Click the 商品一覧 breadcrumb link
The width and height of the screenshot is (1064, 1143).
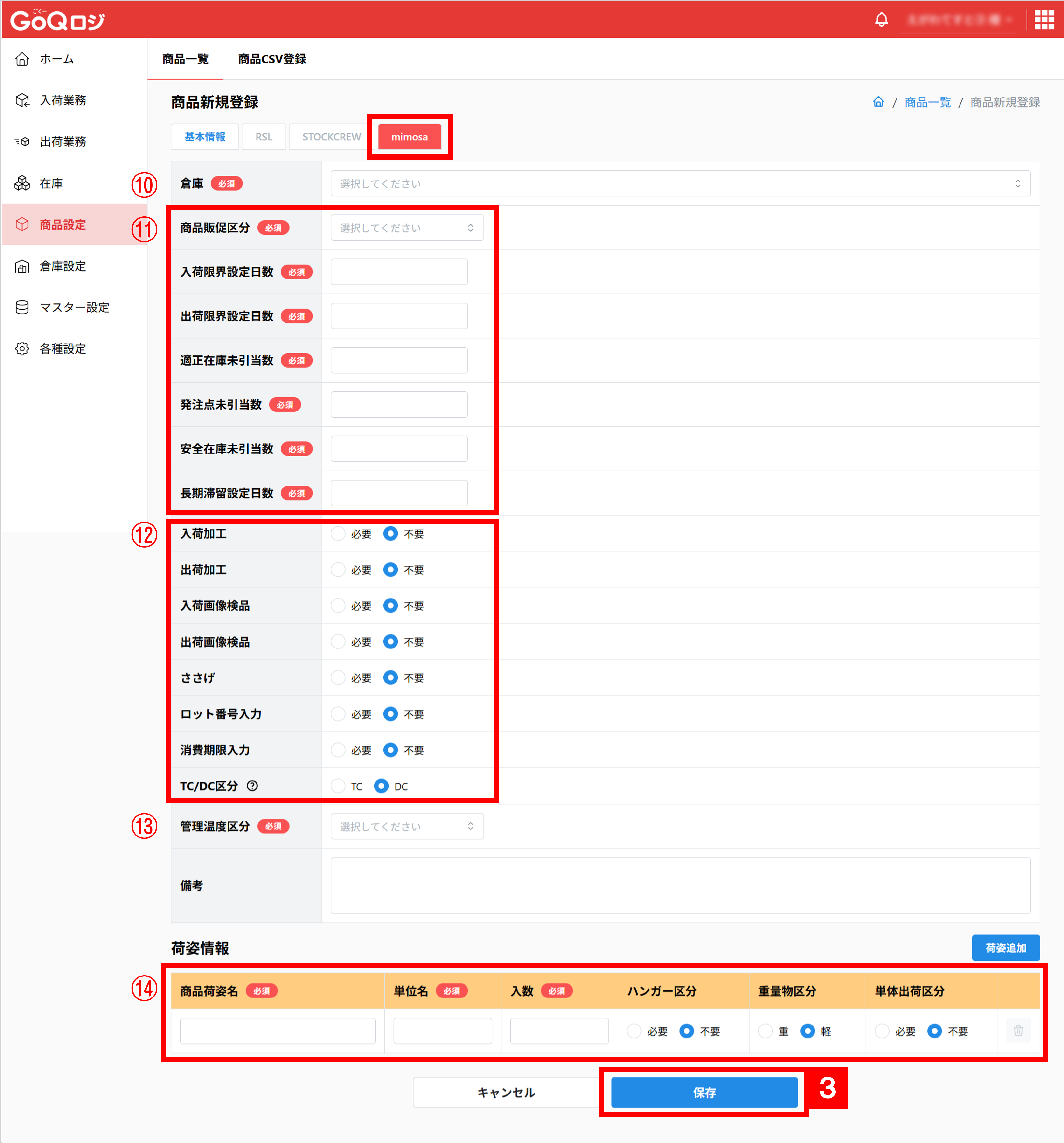[x=927, y=102]
